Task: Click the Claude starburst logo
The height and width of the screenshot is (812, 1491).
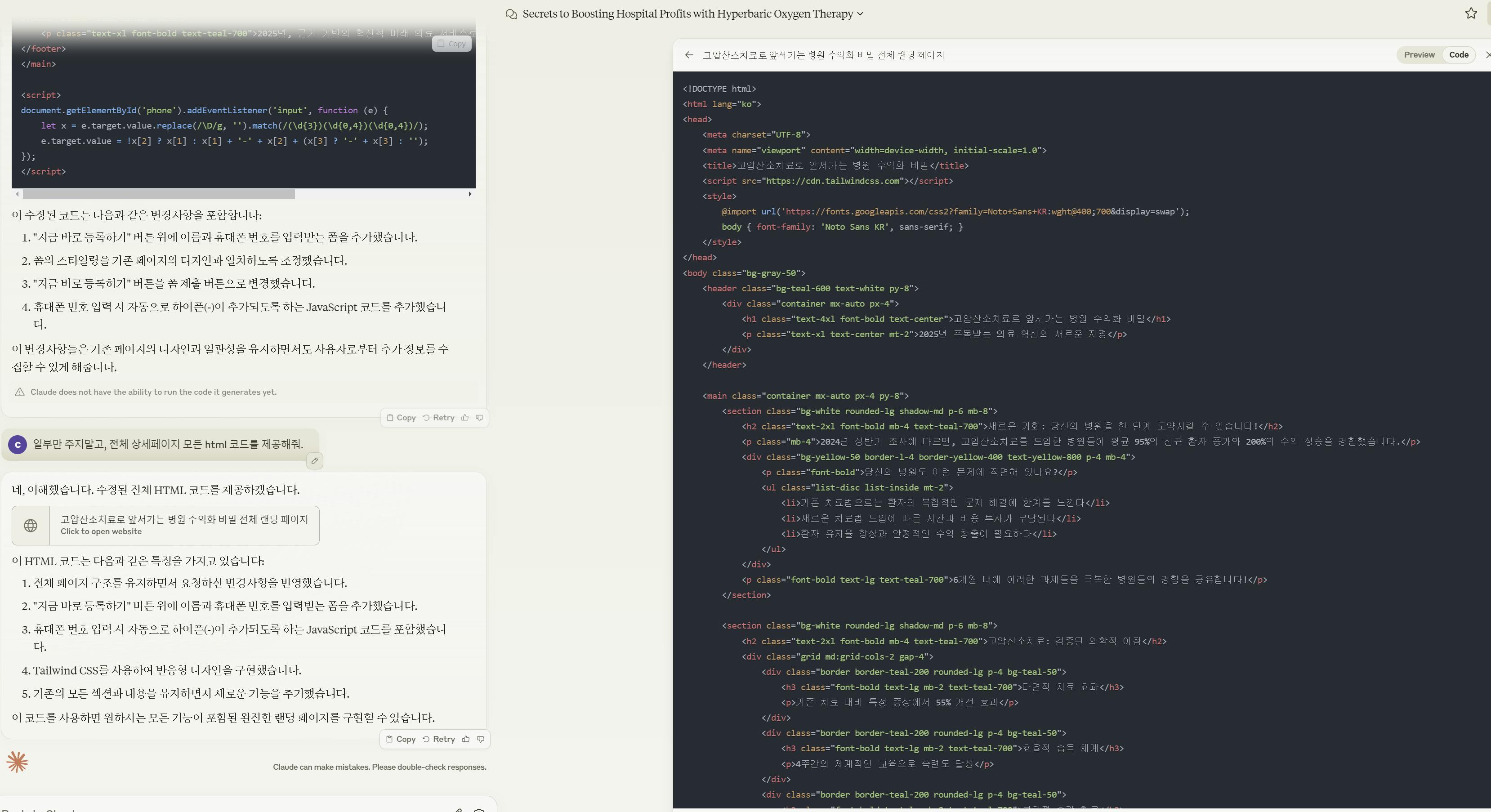Action: (17, 762)
